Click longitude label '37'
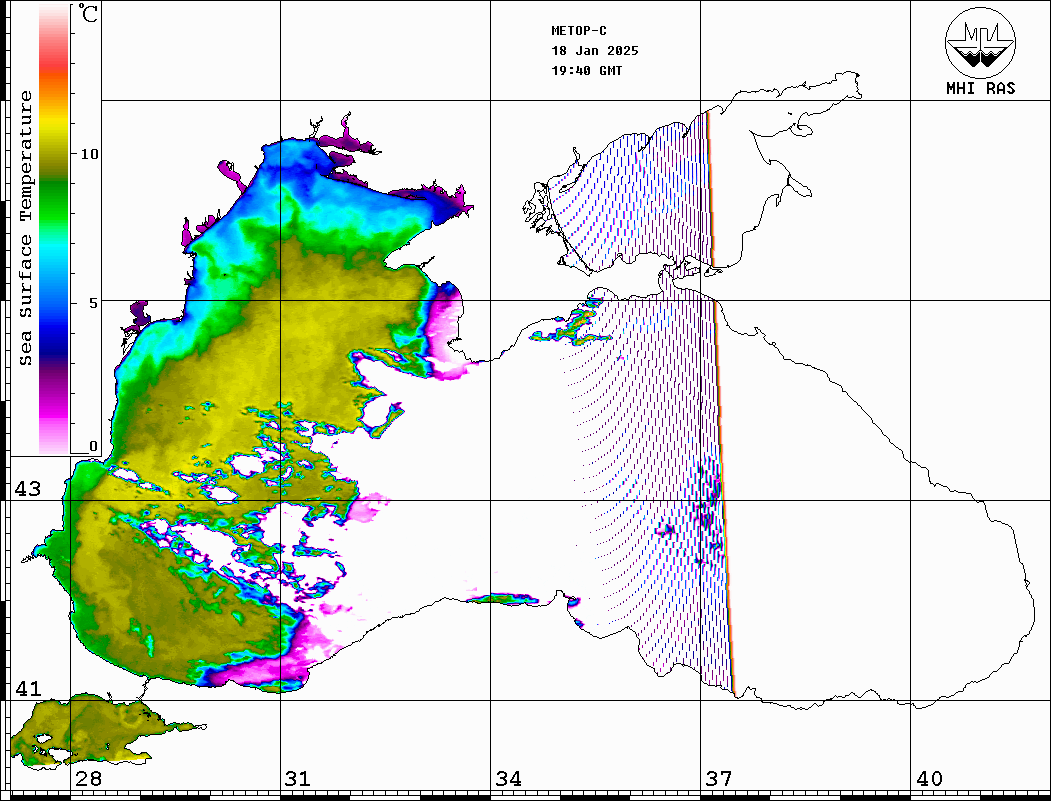Screen dimensions: 1051x801 click(x=719, y=779)
